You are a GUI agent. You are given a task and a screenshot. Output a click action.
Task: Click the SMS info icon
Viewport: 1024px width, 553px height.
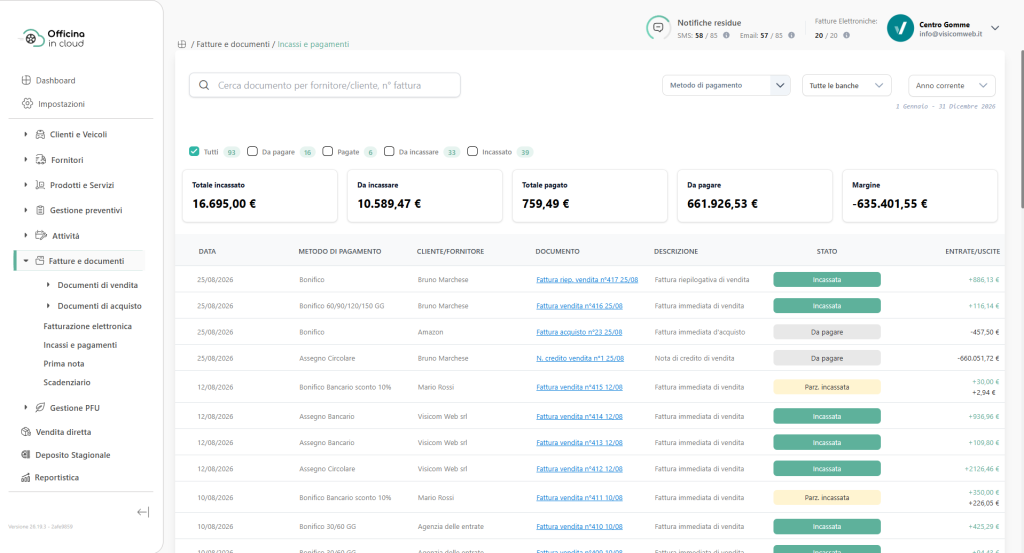point(726,35)
